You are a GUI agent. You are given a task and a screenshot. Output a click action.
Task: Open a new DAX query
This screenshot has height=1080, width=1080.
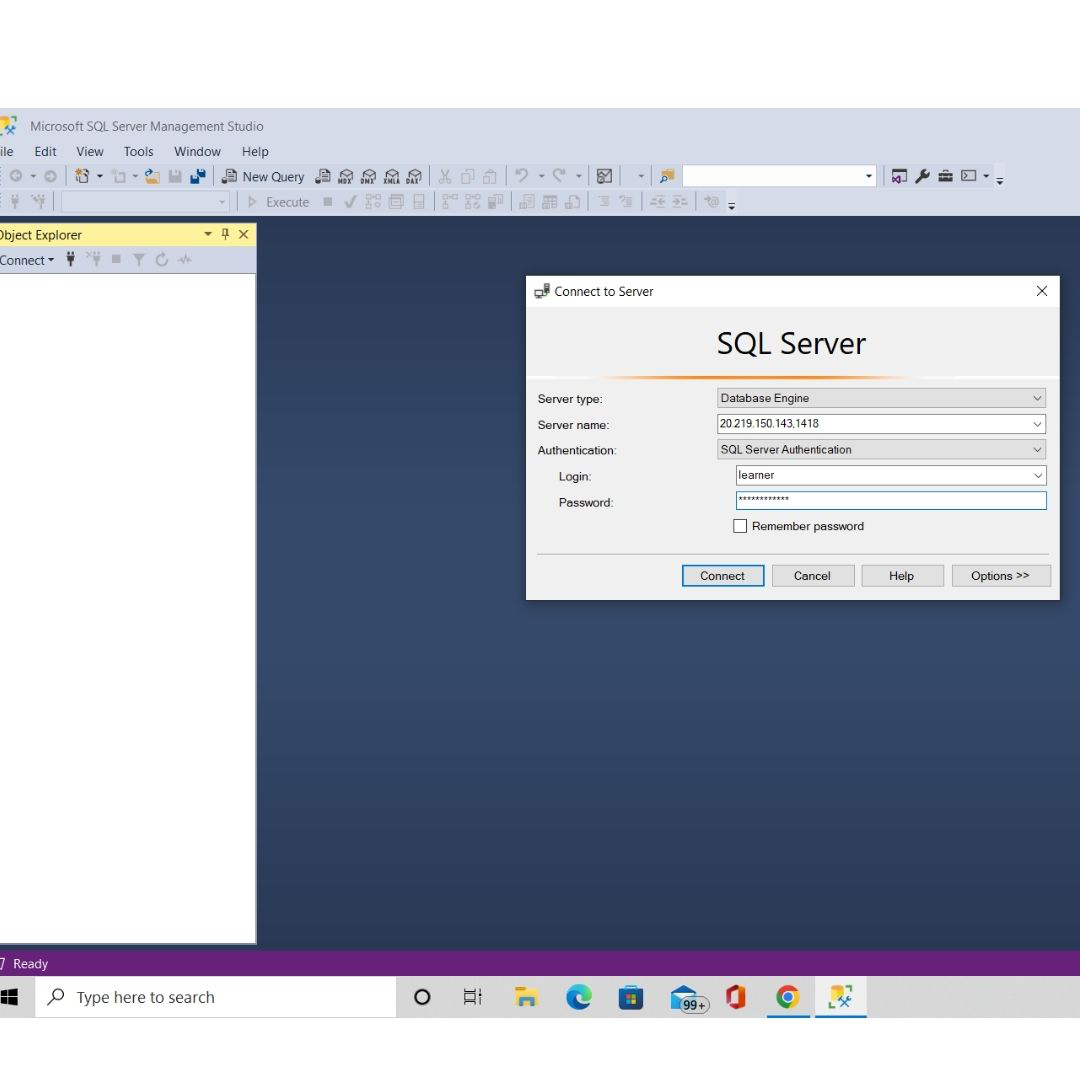(x=414, y=176)
